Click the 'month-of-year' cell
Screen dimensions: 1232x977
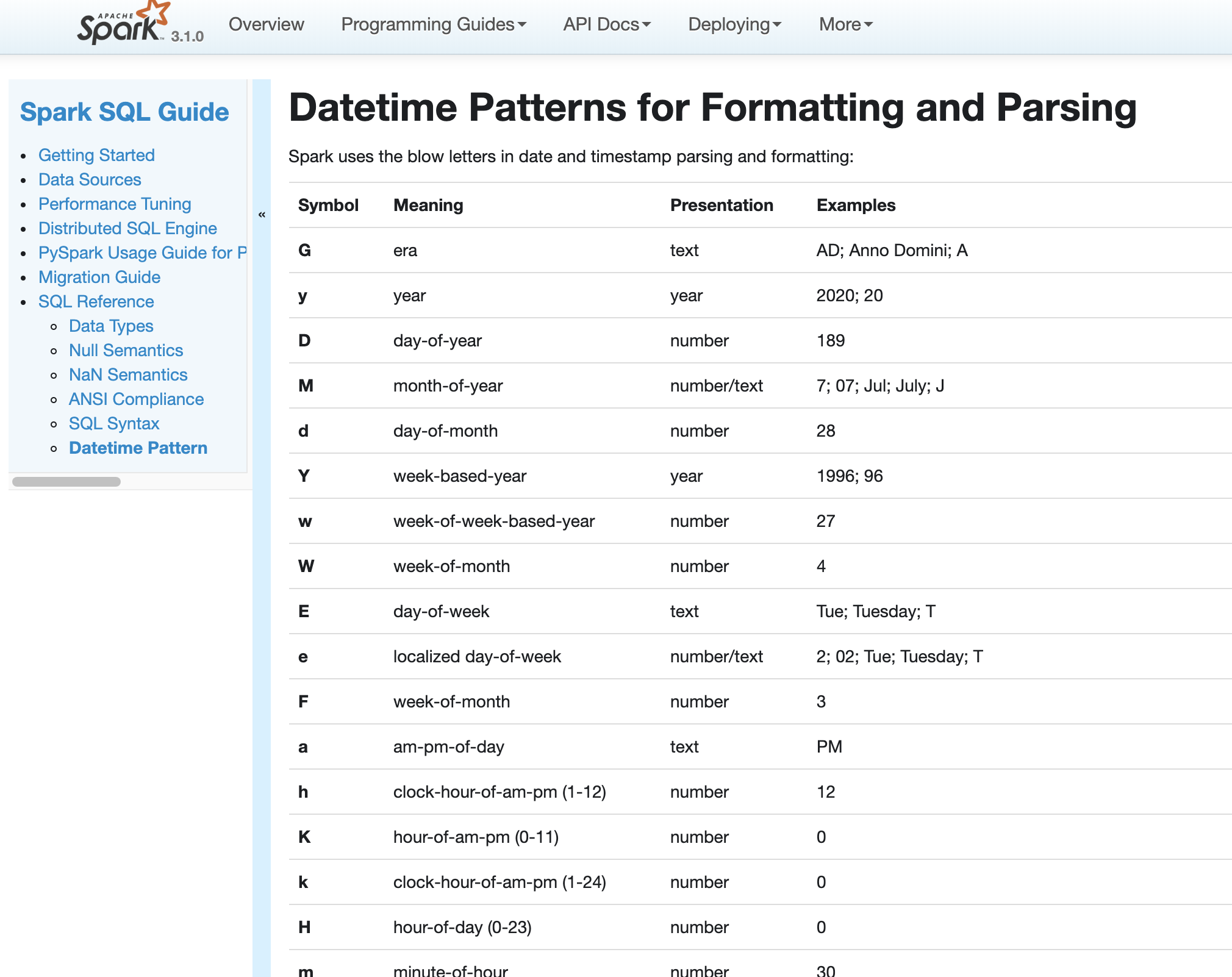click(448, 385)
